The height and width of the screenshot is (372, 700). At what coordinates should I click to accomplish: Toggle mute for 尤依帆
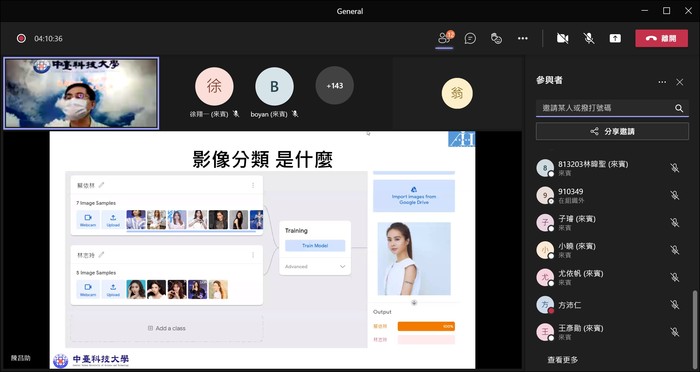click(x=675, y=277)
